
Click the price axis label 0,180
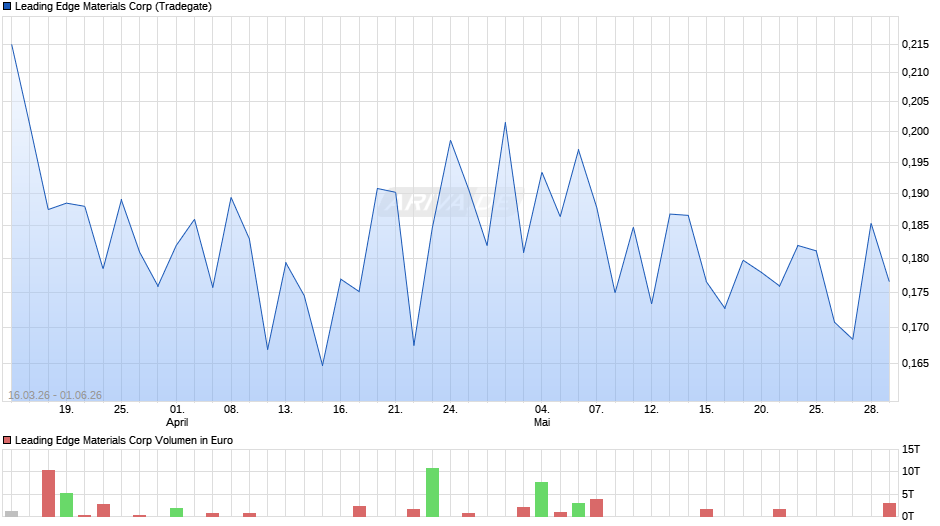coord(915,259)
